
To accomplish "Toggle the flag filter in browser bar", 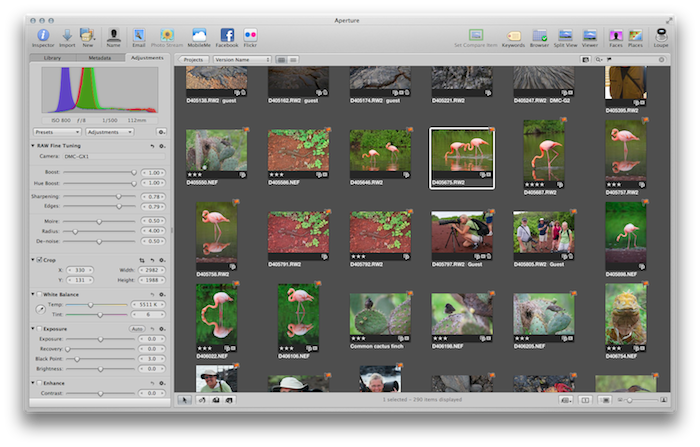I will click(609, 59).
